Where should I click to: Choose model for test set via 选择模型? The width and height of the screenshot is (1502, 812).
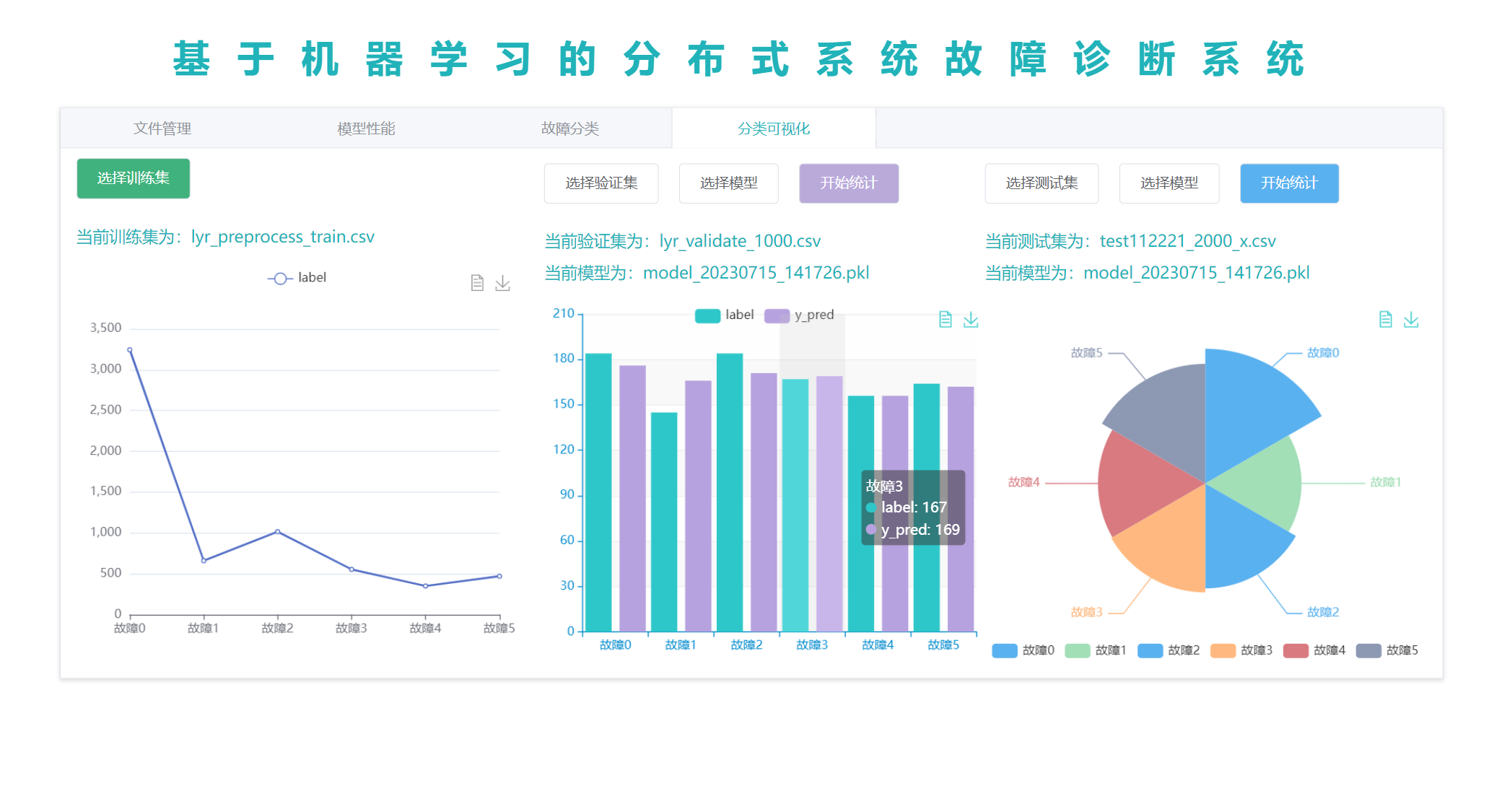point(1169,183)
